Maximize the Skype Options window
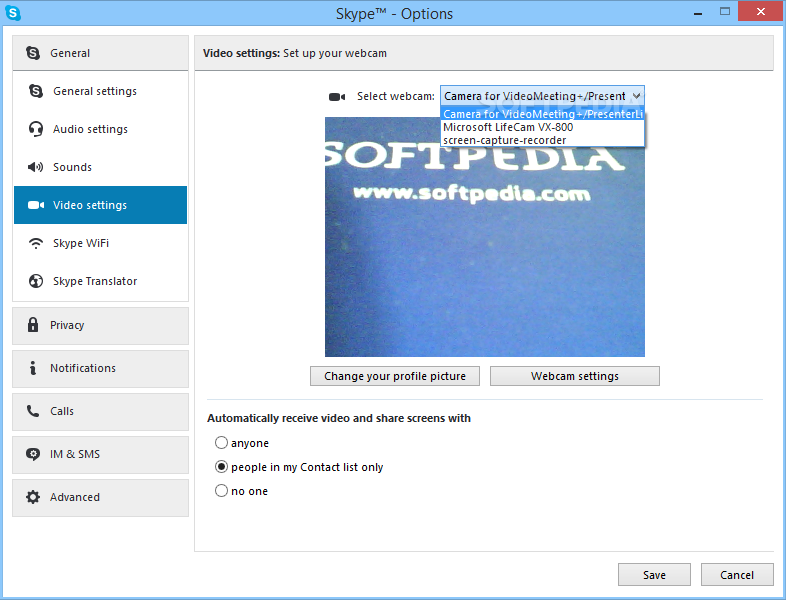The height and width of the screenshot is (600, 786). [x=725, y=12]
